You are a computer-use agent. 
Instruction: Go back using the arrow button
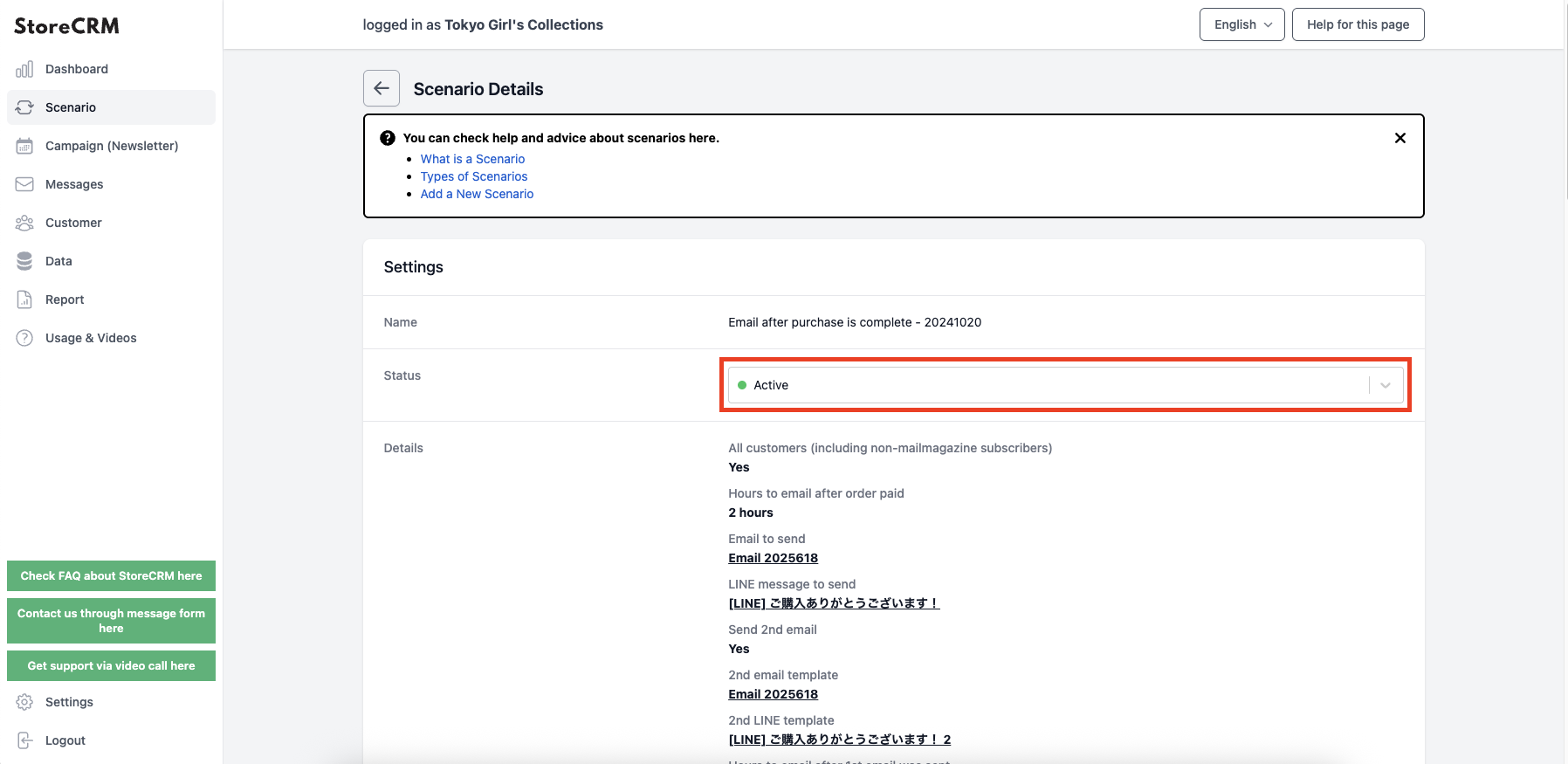[382, 88]
